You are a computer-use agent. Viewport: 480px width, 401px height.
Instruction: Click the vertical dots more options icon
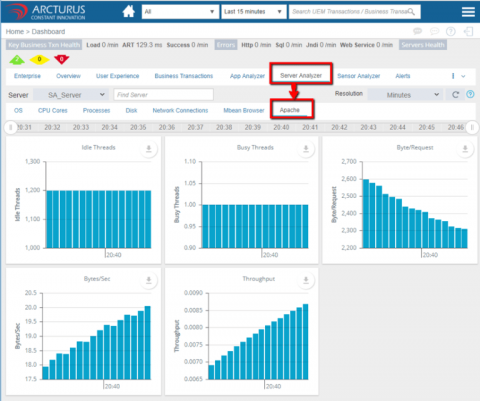click(453, 76)
